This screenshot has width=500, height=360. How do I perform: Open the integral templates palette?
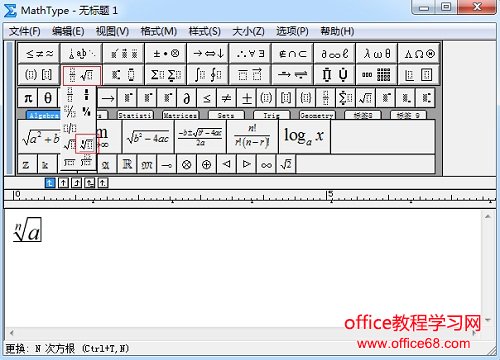pyautogui.click(x=208, y=74)
